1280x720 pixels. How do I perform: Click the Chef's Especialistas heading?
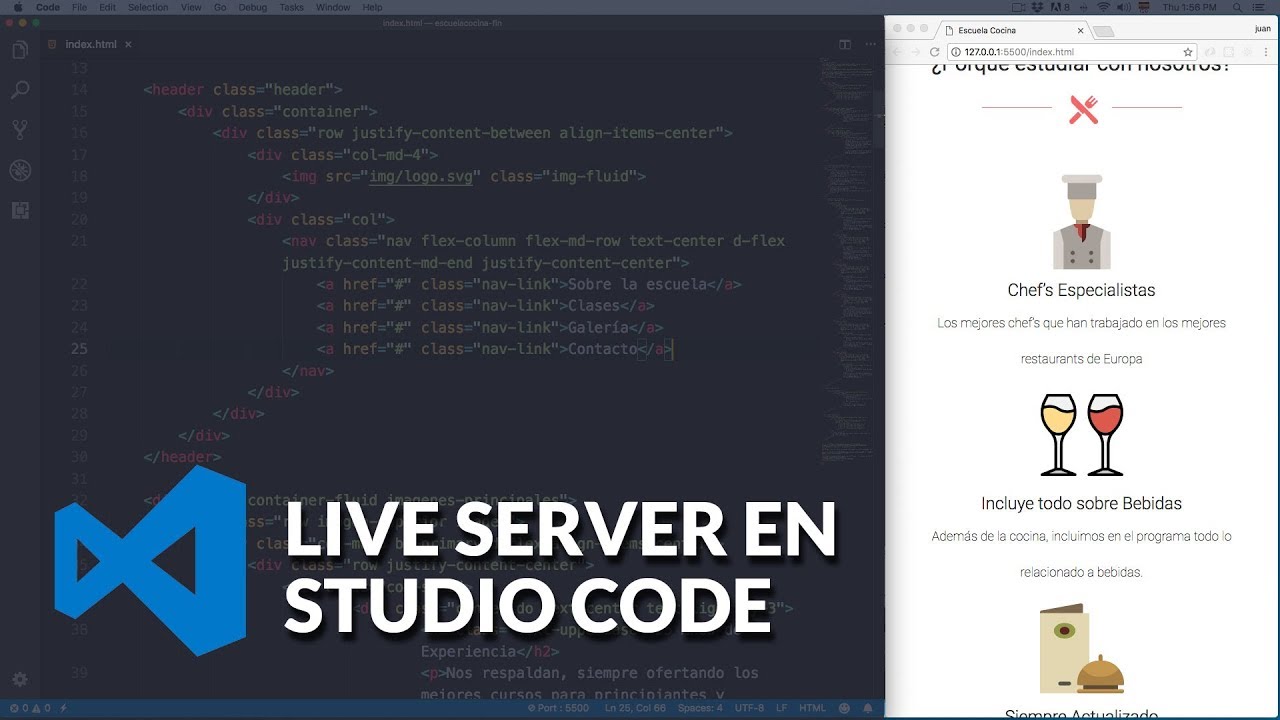(x=1081, y=290)
